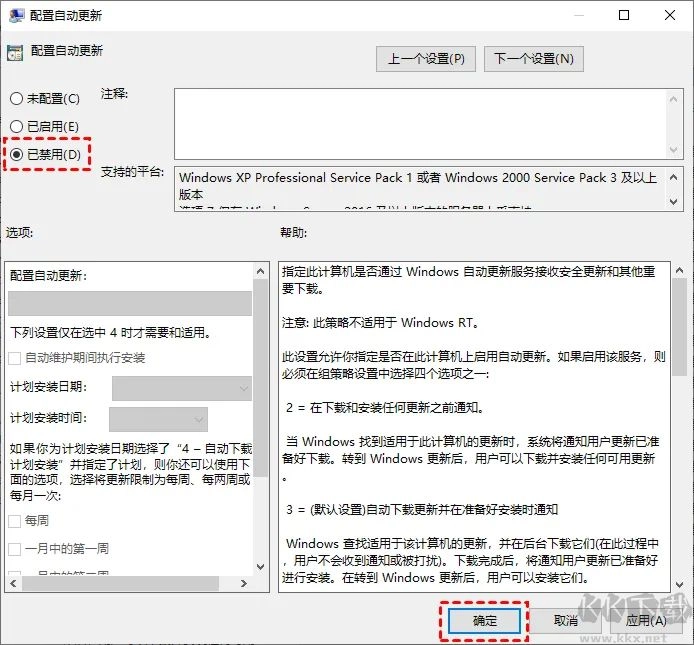694x645 pixels.
Task: Go to 上一个设置(P)
Action: (426, 59)
